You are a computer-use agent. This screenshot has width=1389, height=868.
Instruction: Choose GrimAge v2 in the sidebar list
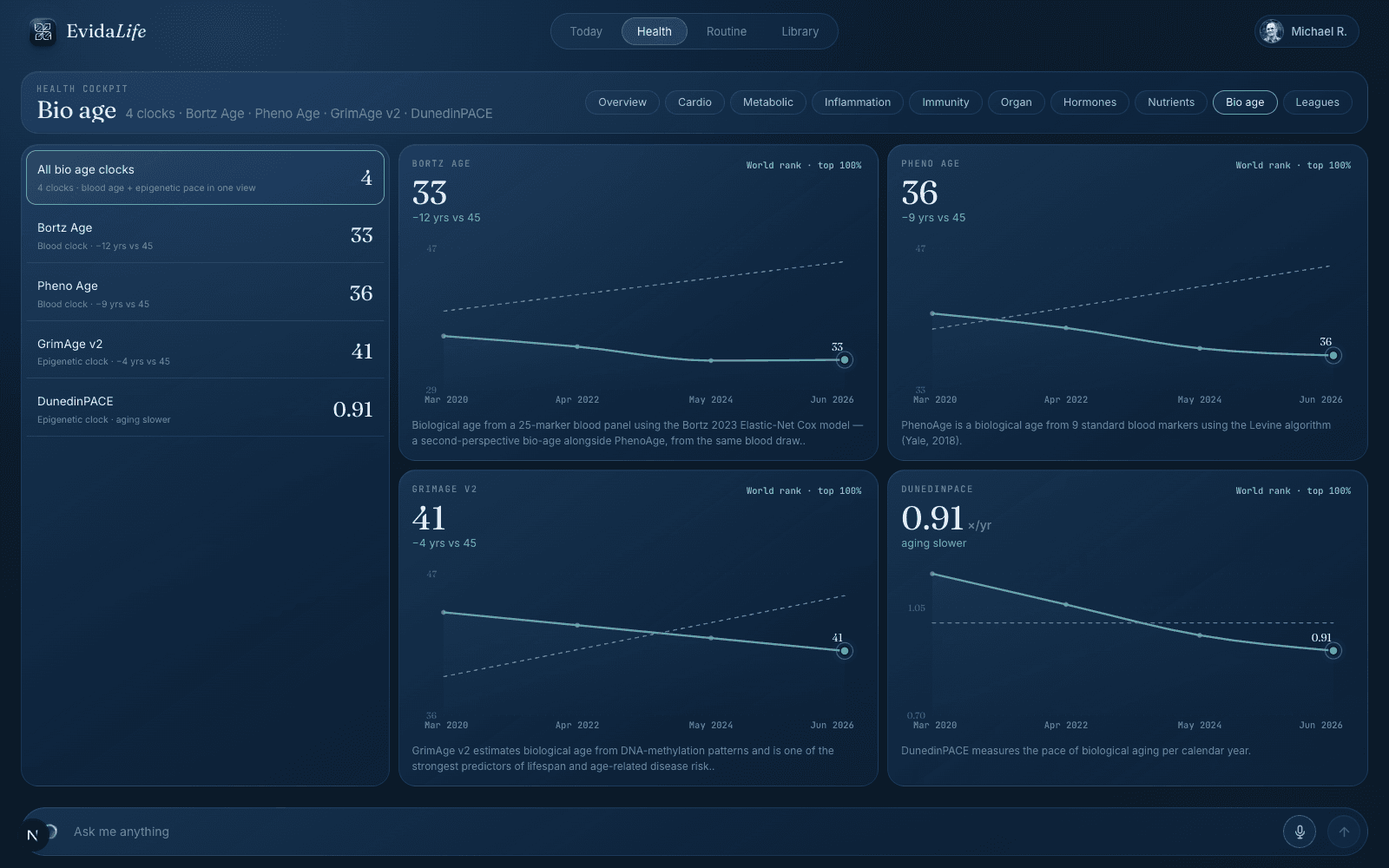pyautogui.click(x=205, y=352)
